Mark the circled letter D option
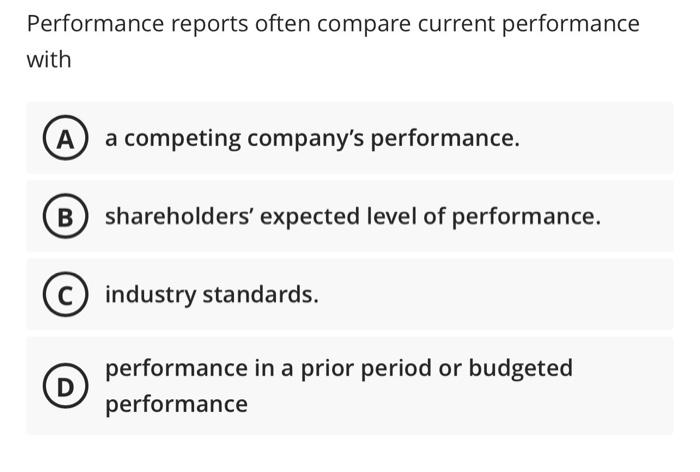 coord(65,386)
